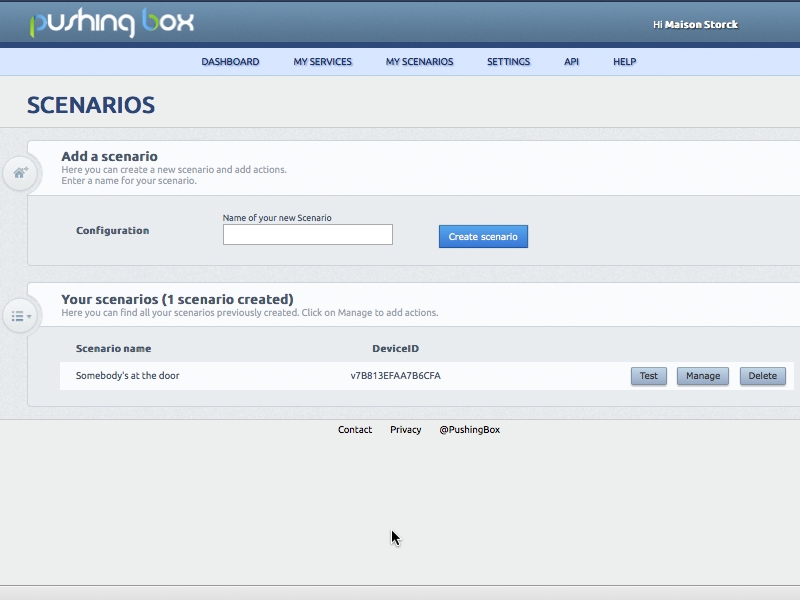Expand the list icon dropdown arrow
Screen dimensions: 800x600
[27, 318]
